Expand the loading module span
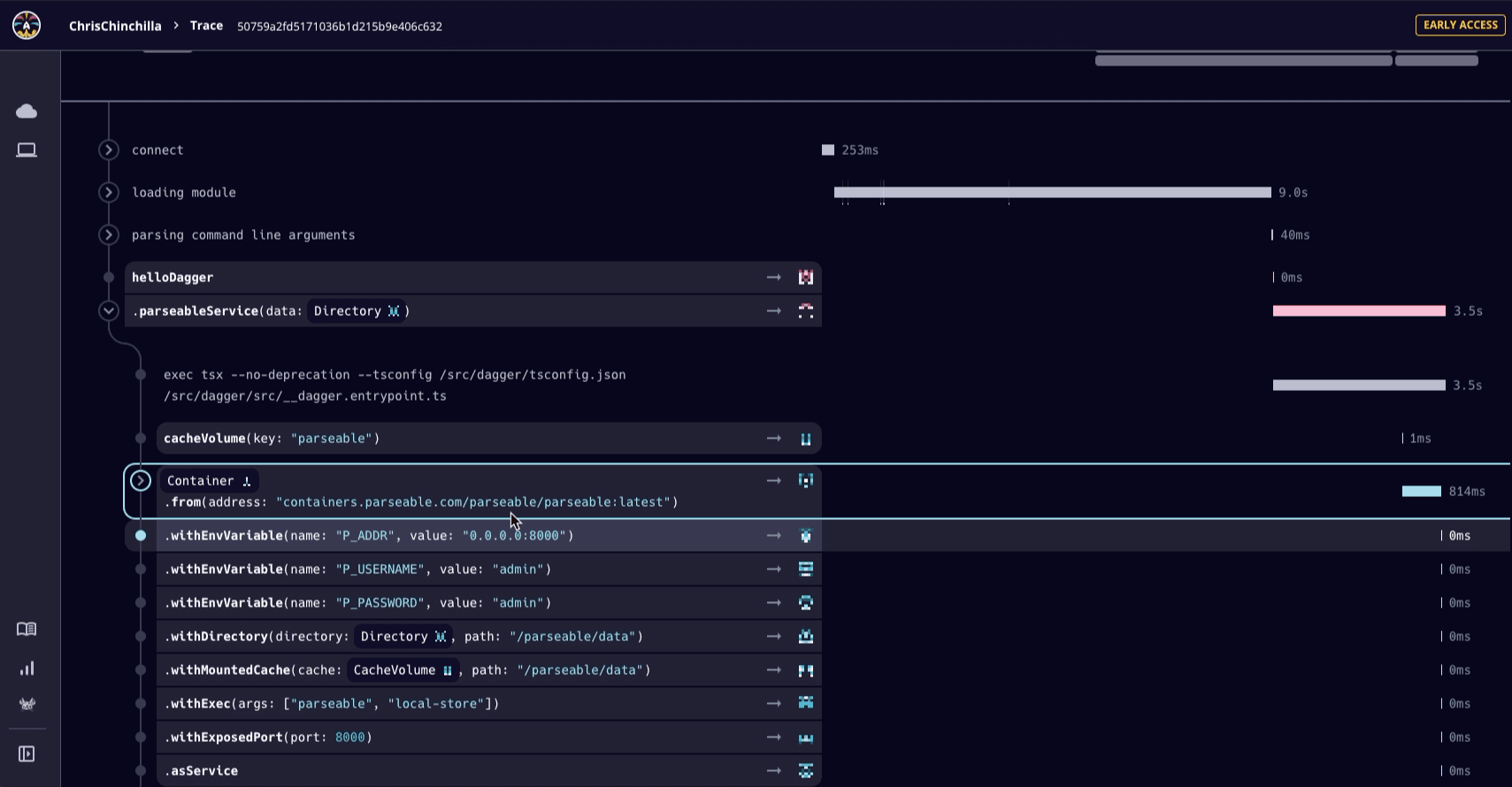Viewport: 1512px width, 787px height. coord(109,193)
